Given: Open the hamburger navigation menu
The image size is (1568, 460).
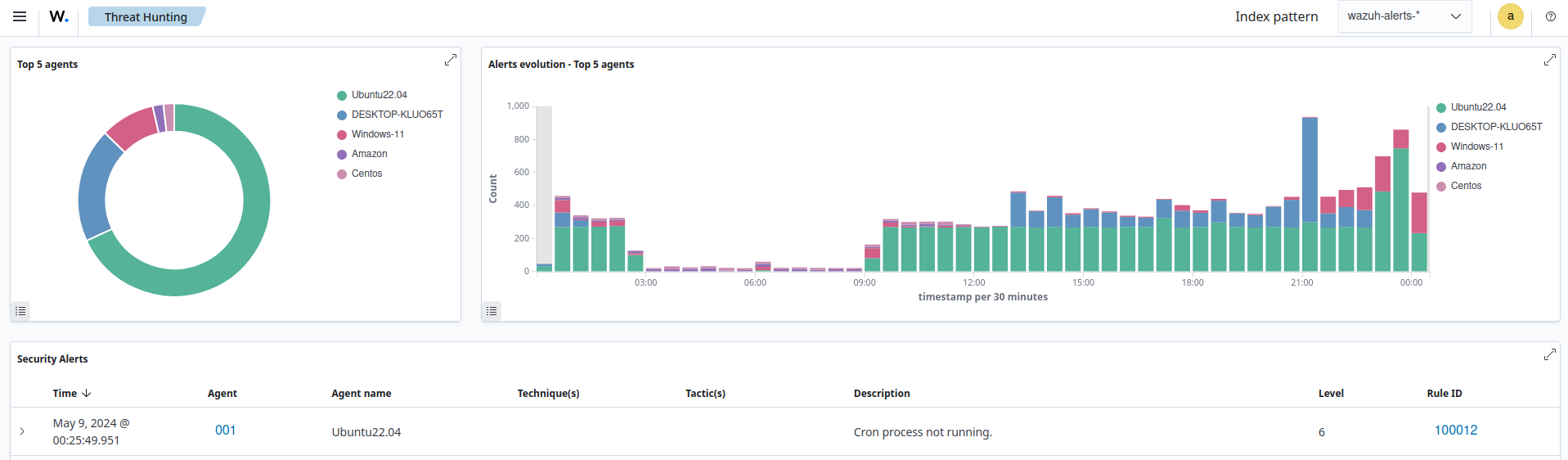Looking at the screenshot, I should (20, 16).
